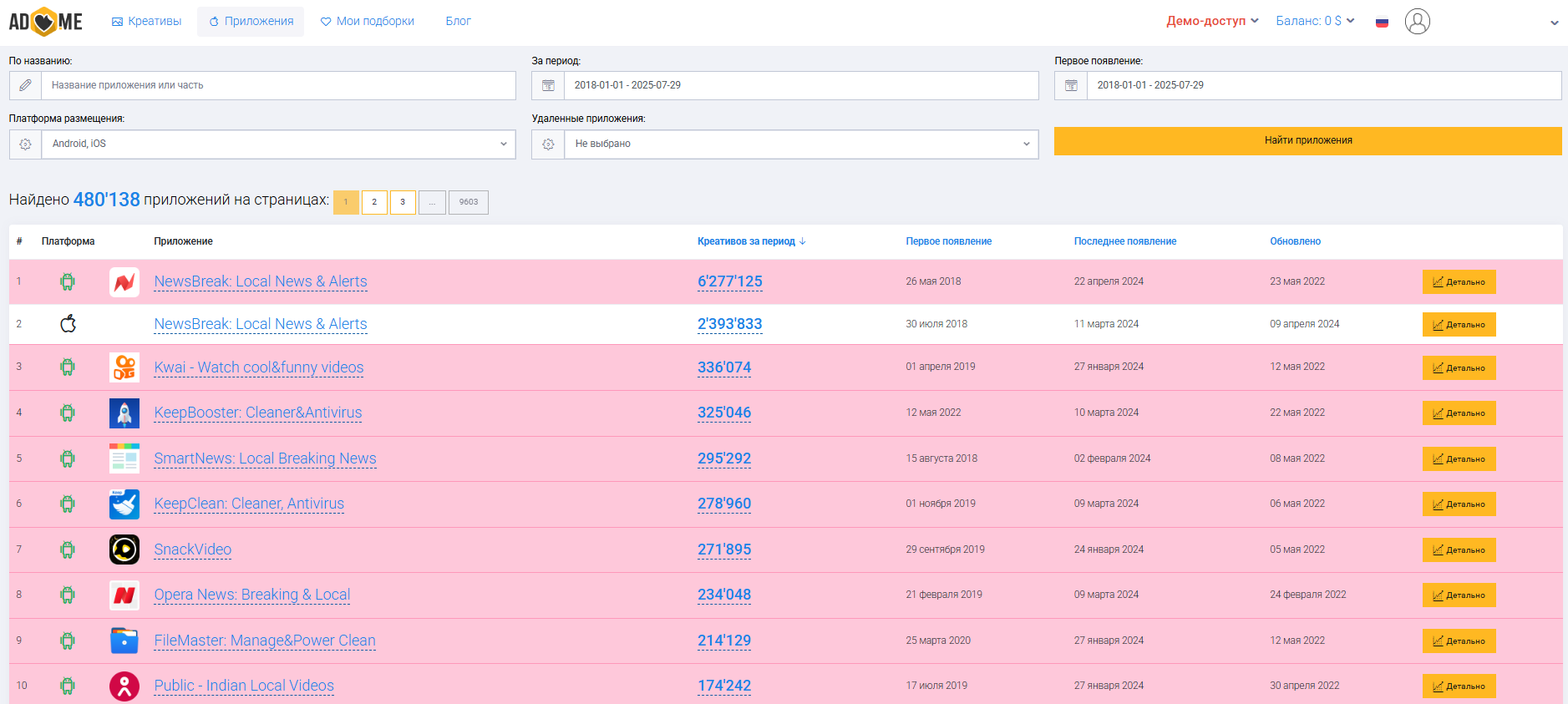
Task: Select current page 1 button
Action: pyautogui.click(x=346, y=202)
